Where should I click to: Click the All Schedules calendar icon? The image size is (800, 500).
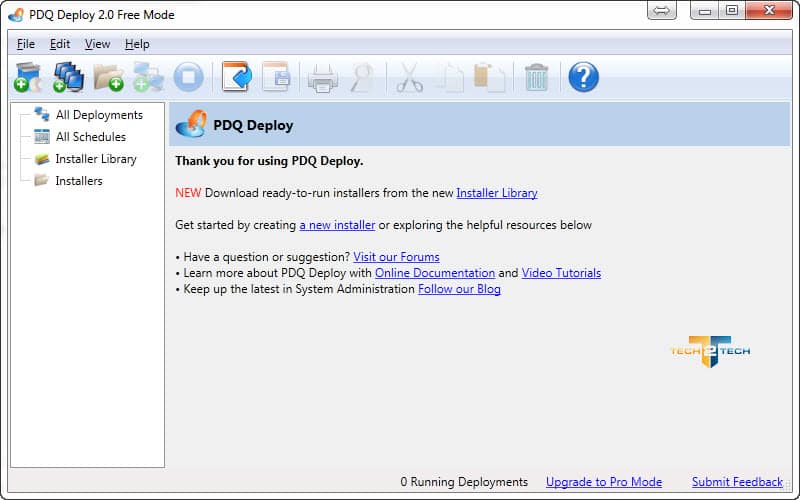42,136
